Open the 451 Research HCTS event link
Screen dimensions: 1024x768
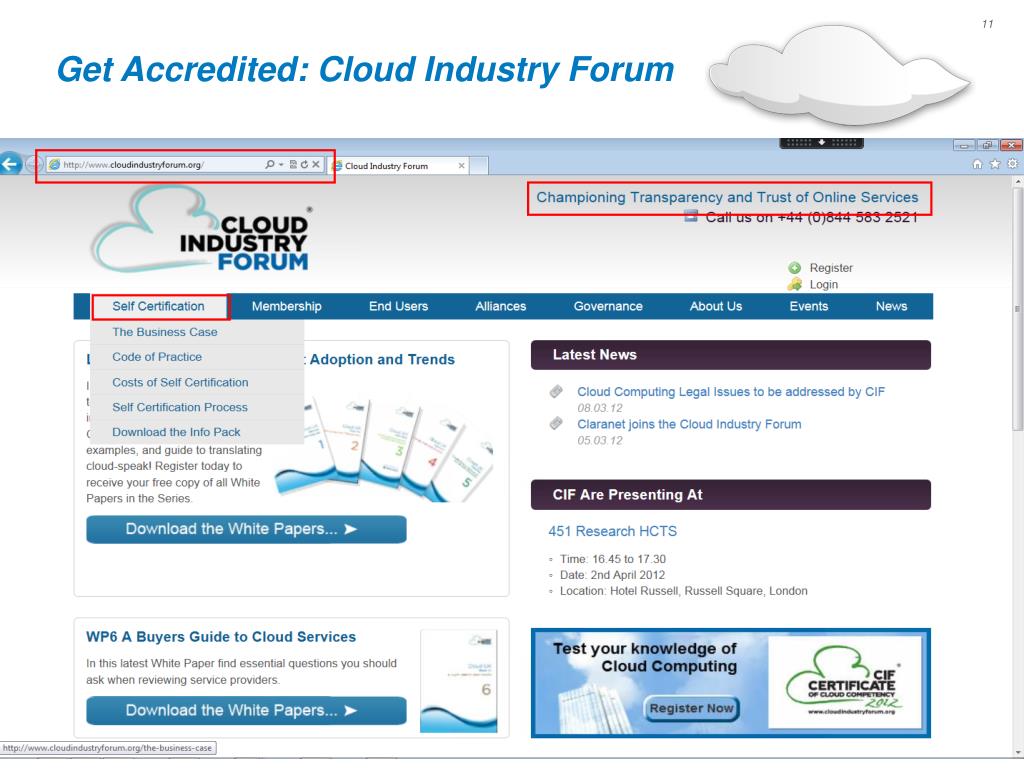[613, 532]
